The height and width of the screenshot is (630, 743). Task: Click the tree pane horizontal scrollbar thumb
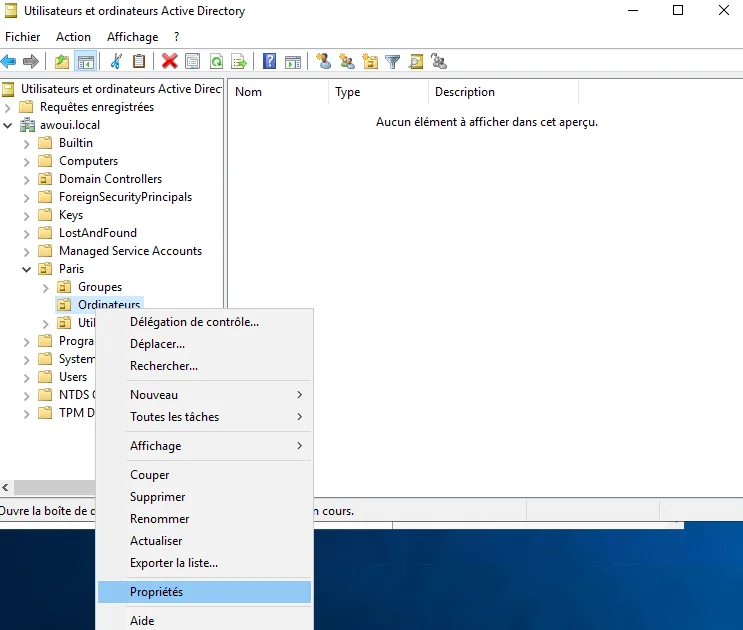pyautogui.click(x=54, y=487)
